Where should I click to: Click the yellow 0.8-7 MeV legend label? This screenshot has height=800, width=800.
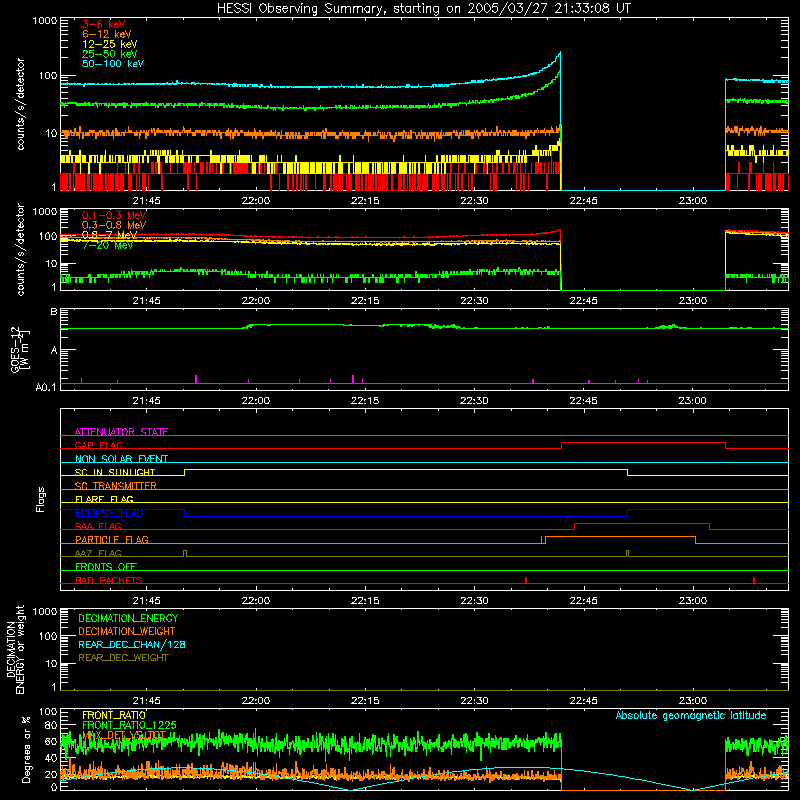pyautogui.click(x=110, y=235)
